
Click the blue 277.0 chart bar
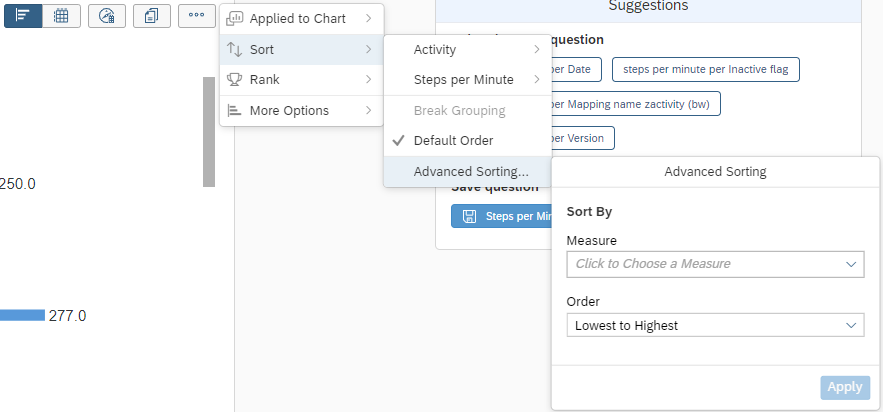22,316
